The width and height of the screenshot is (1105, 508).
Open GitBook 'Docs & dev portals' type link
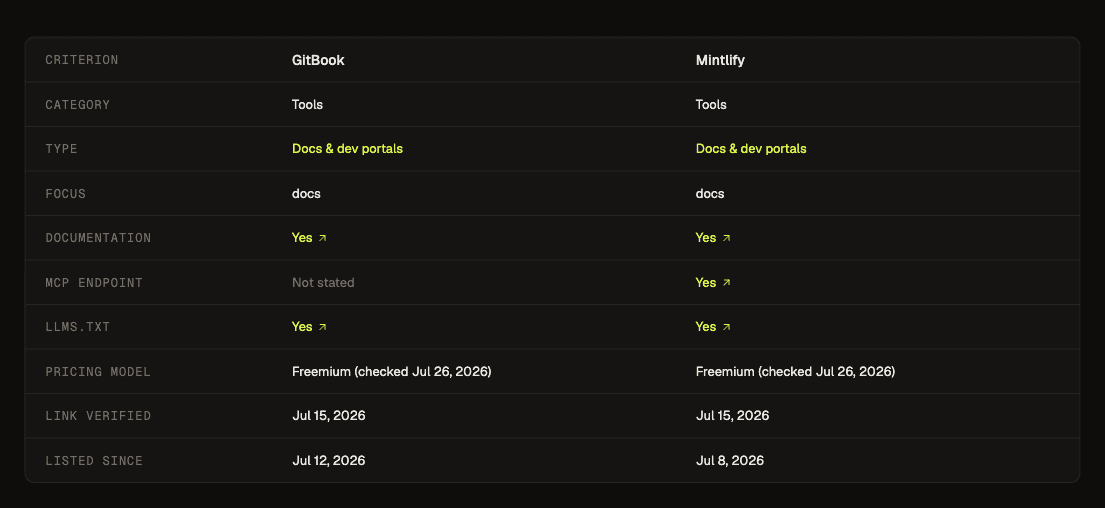347,149
